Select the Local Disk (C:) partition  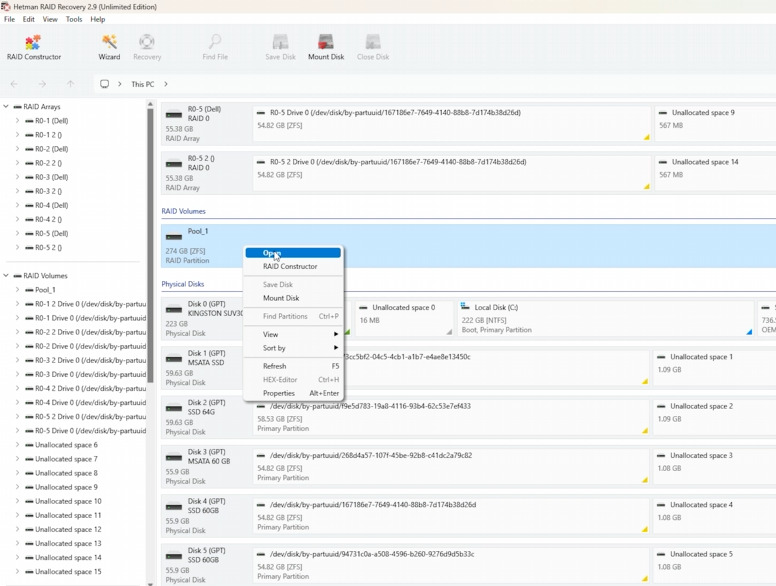(x=605, y=318)
